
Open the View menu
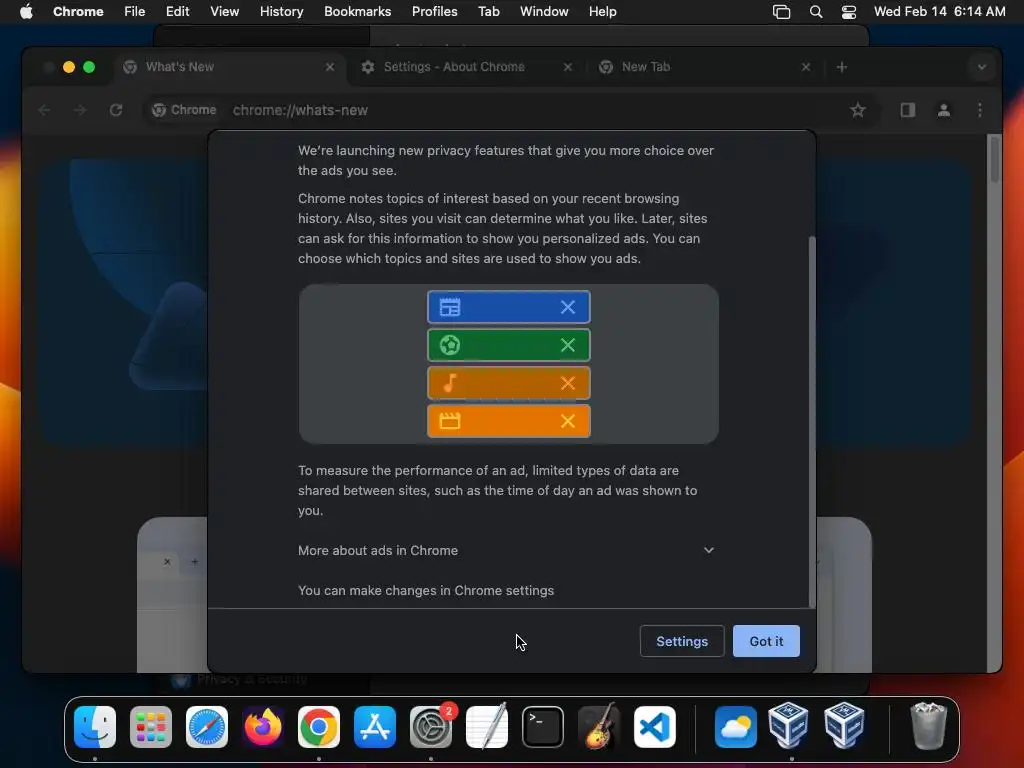coord(224,12)
